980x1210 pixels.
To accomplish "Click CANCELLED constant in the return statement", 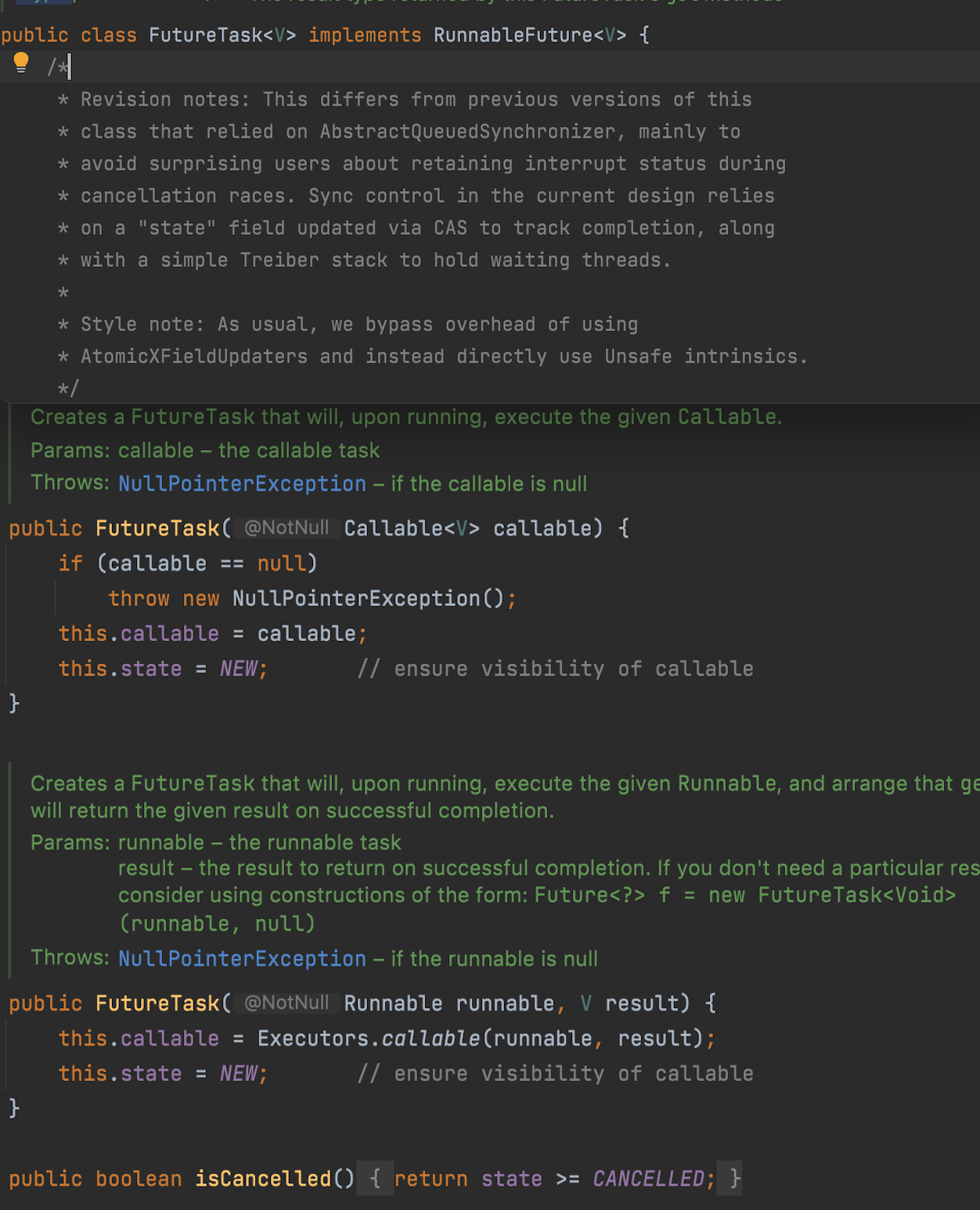I will pos(648,1179).
